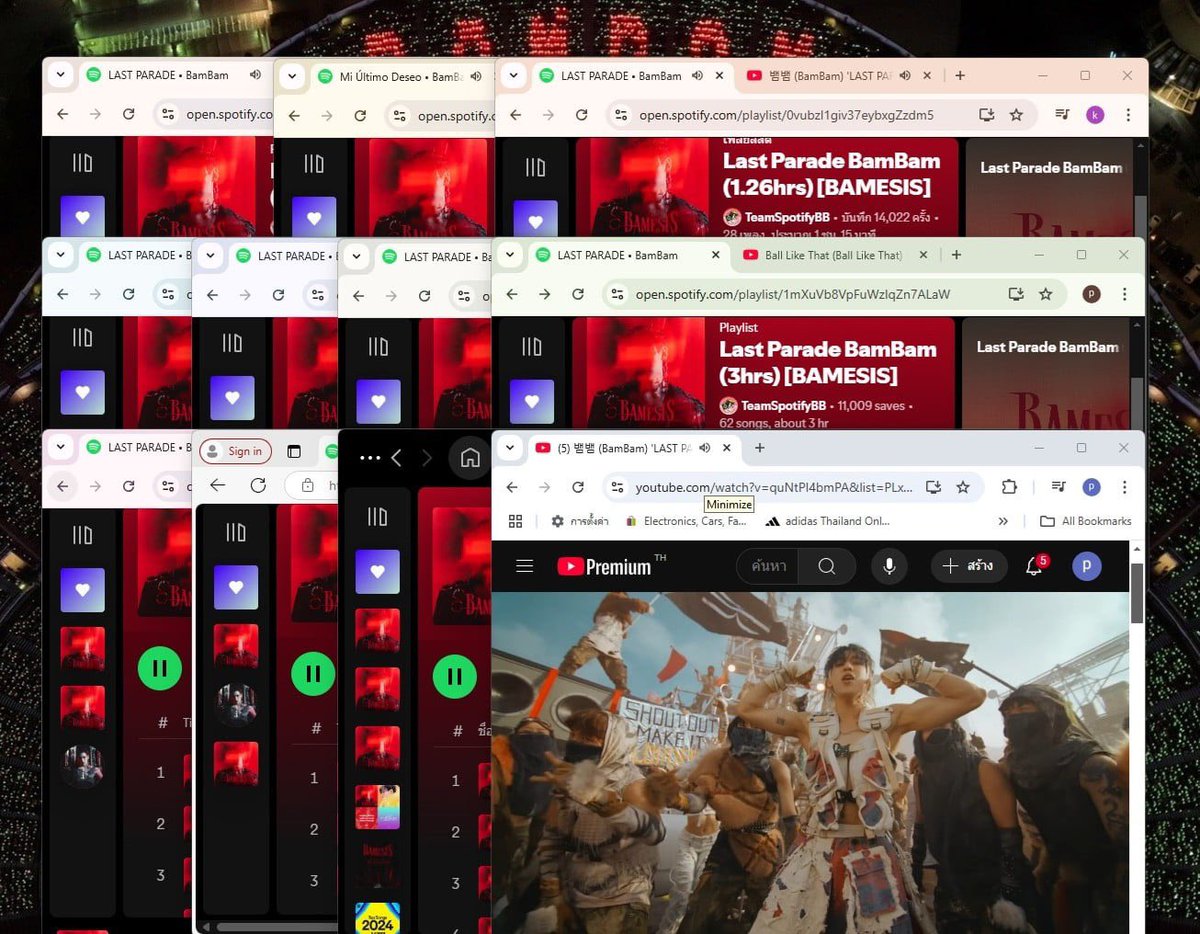
Task: Click the YouTube Premium logo
Action: (x=604, y=567)
